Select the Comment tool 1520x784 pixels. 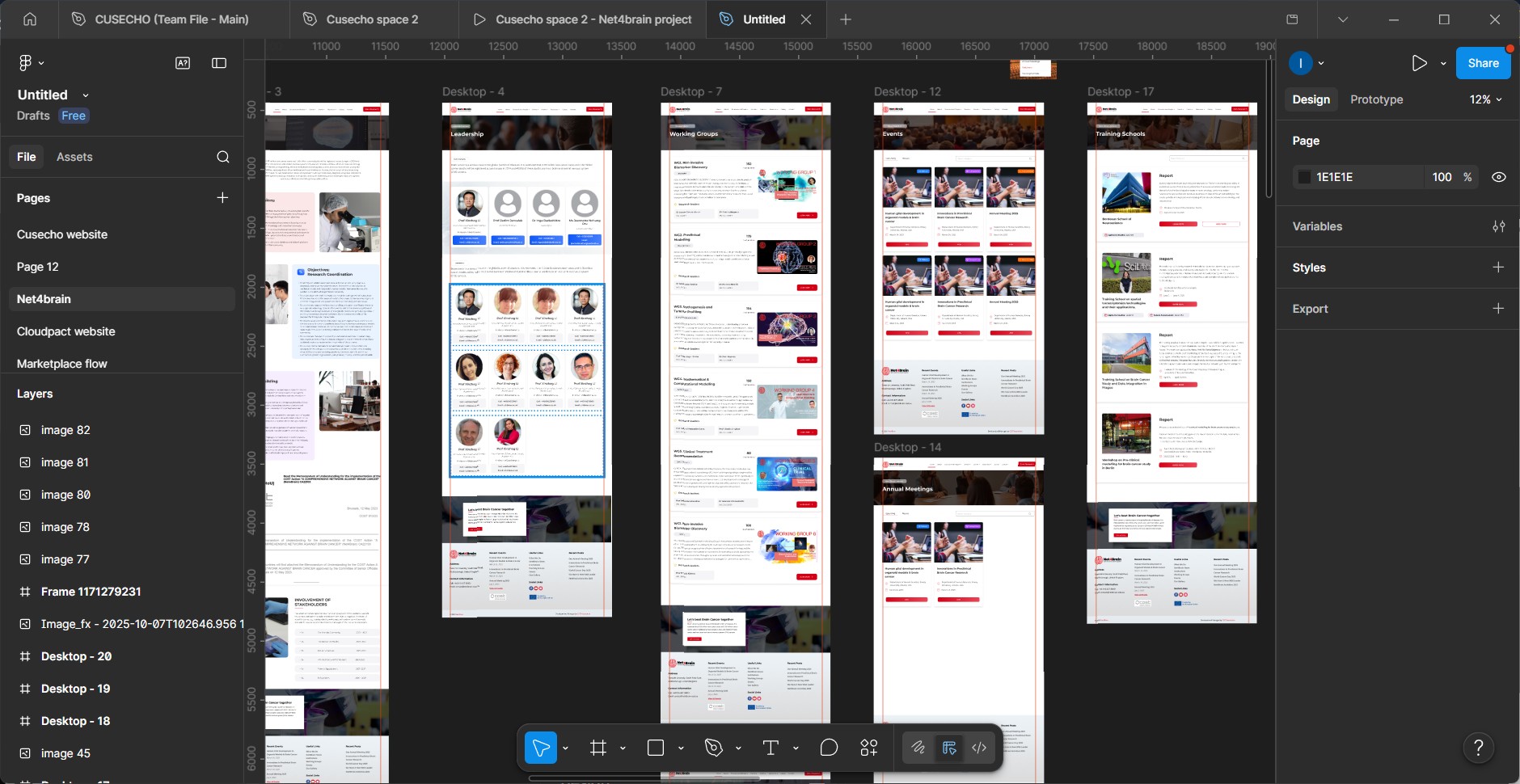coord(829,748)
